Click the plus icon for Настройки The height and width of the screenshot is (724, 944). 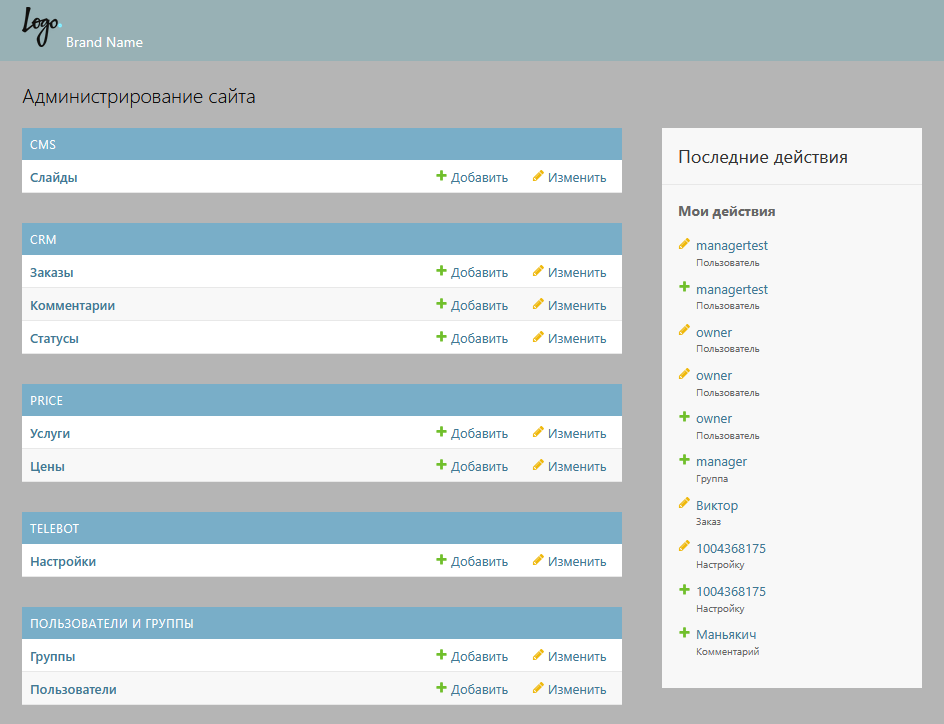(441, 560)
